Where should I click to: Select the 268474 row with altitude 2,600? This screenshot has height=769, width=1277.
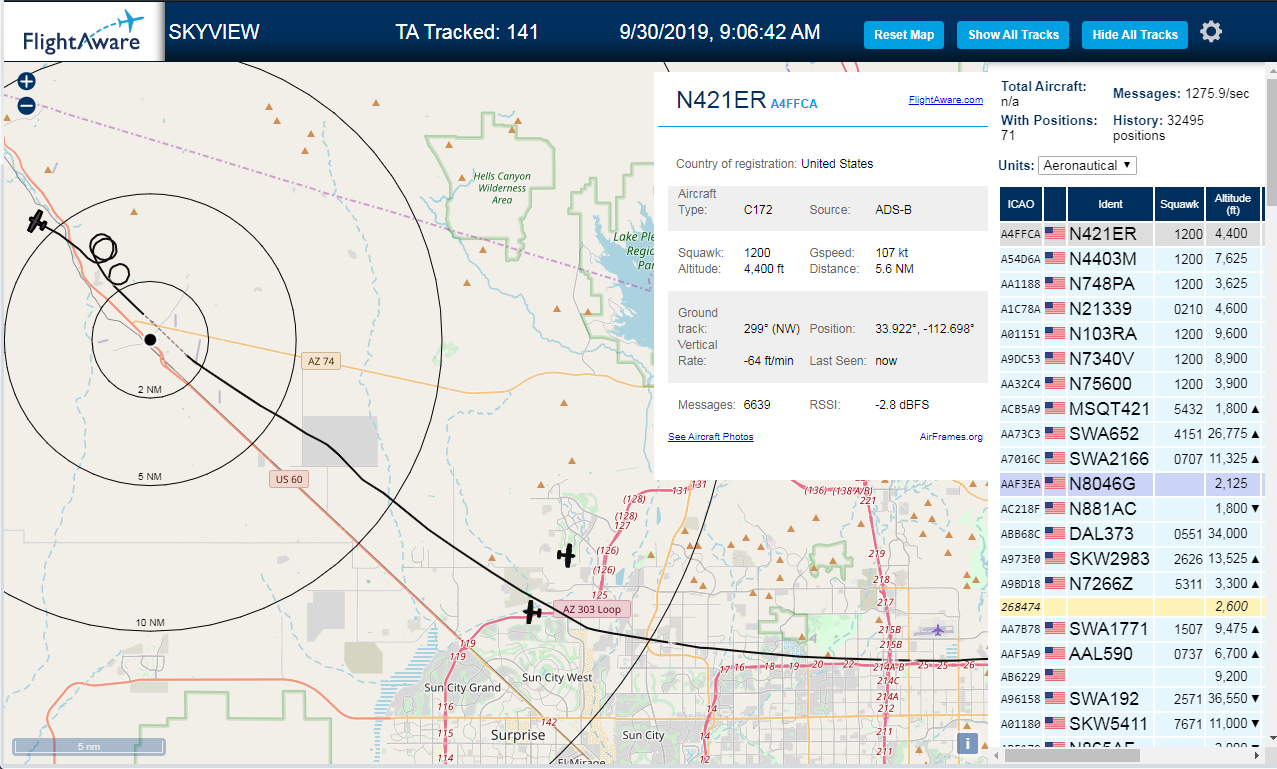pos(1130,607)
